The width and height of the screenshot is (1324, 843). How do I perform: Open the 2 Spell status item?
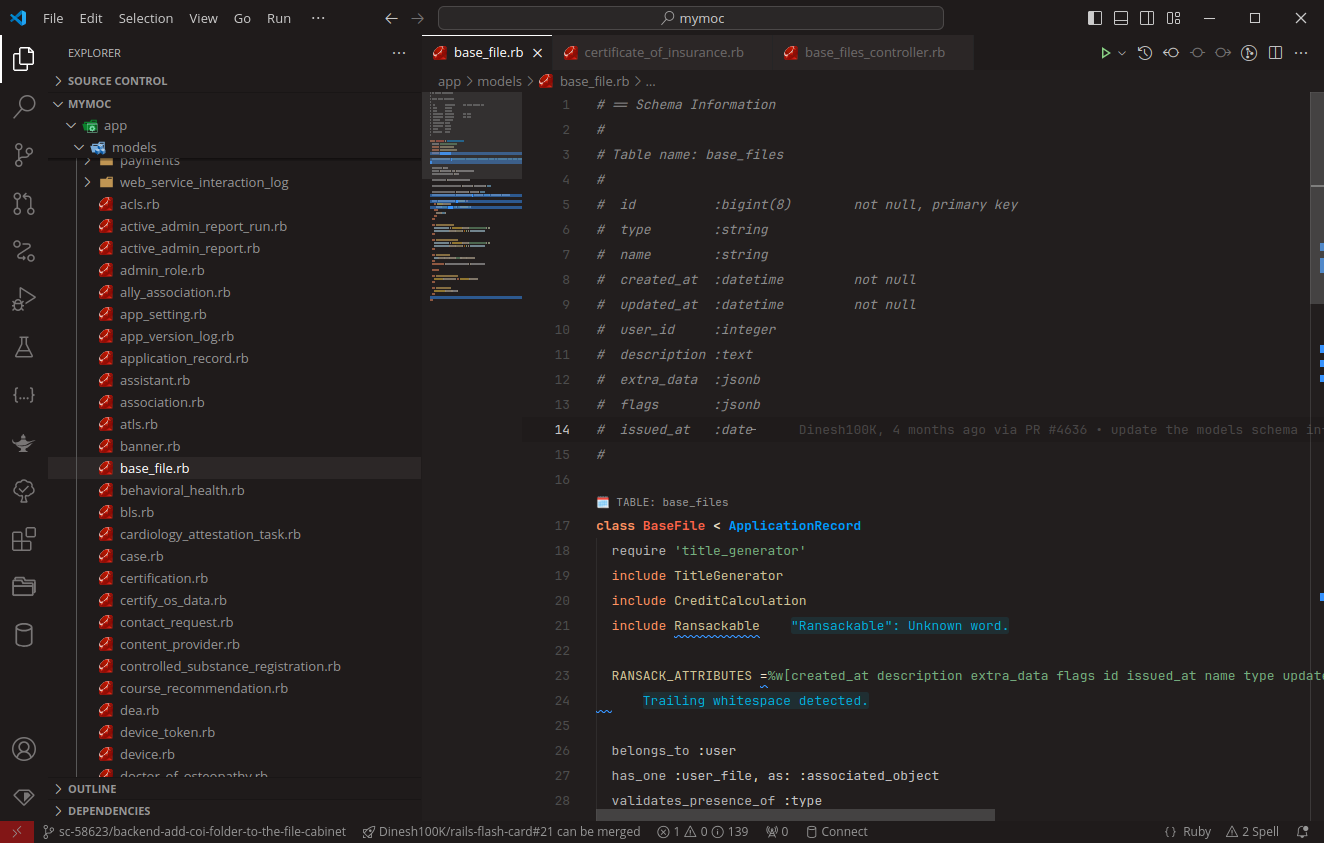coord(1251,832)
